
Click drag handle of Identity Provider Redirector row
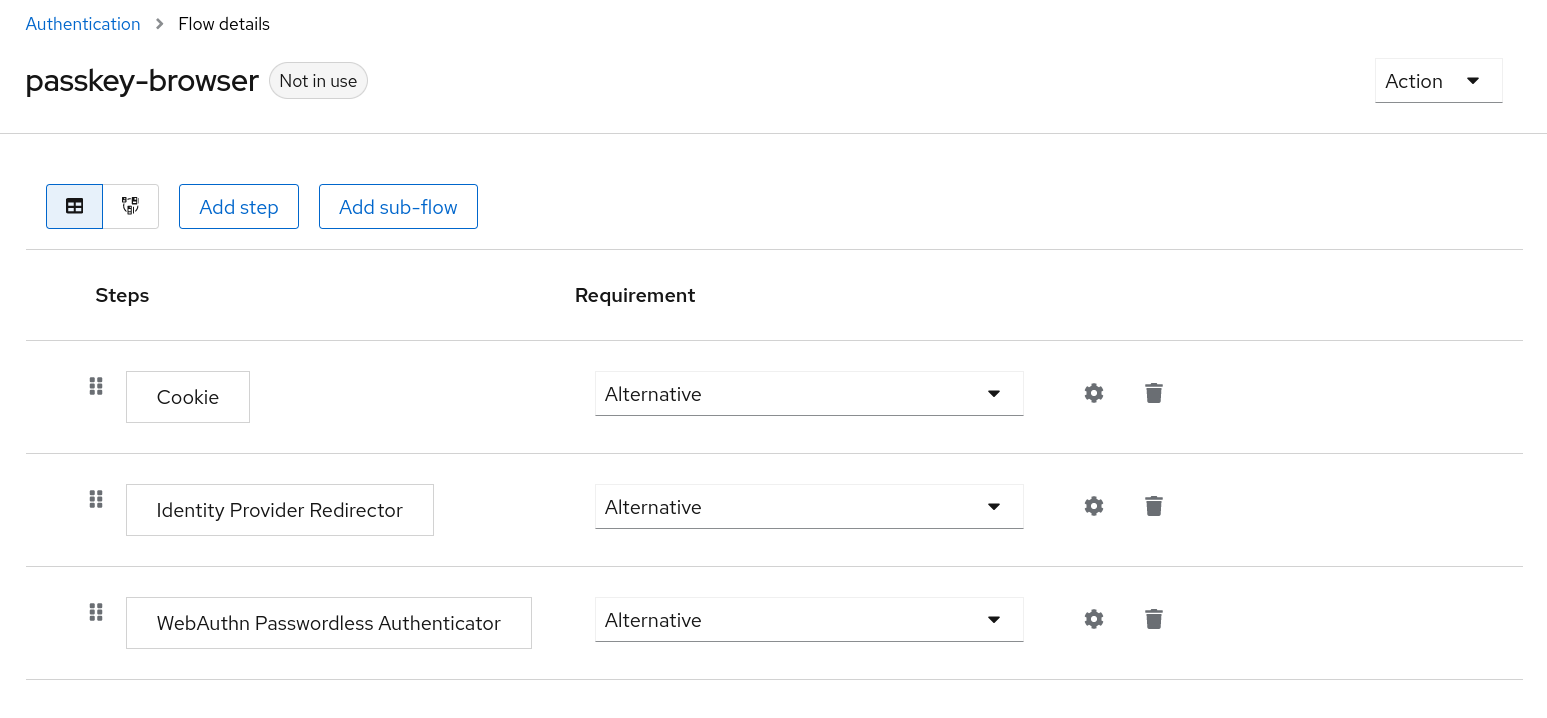96,499
